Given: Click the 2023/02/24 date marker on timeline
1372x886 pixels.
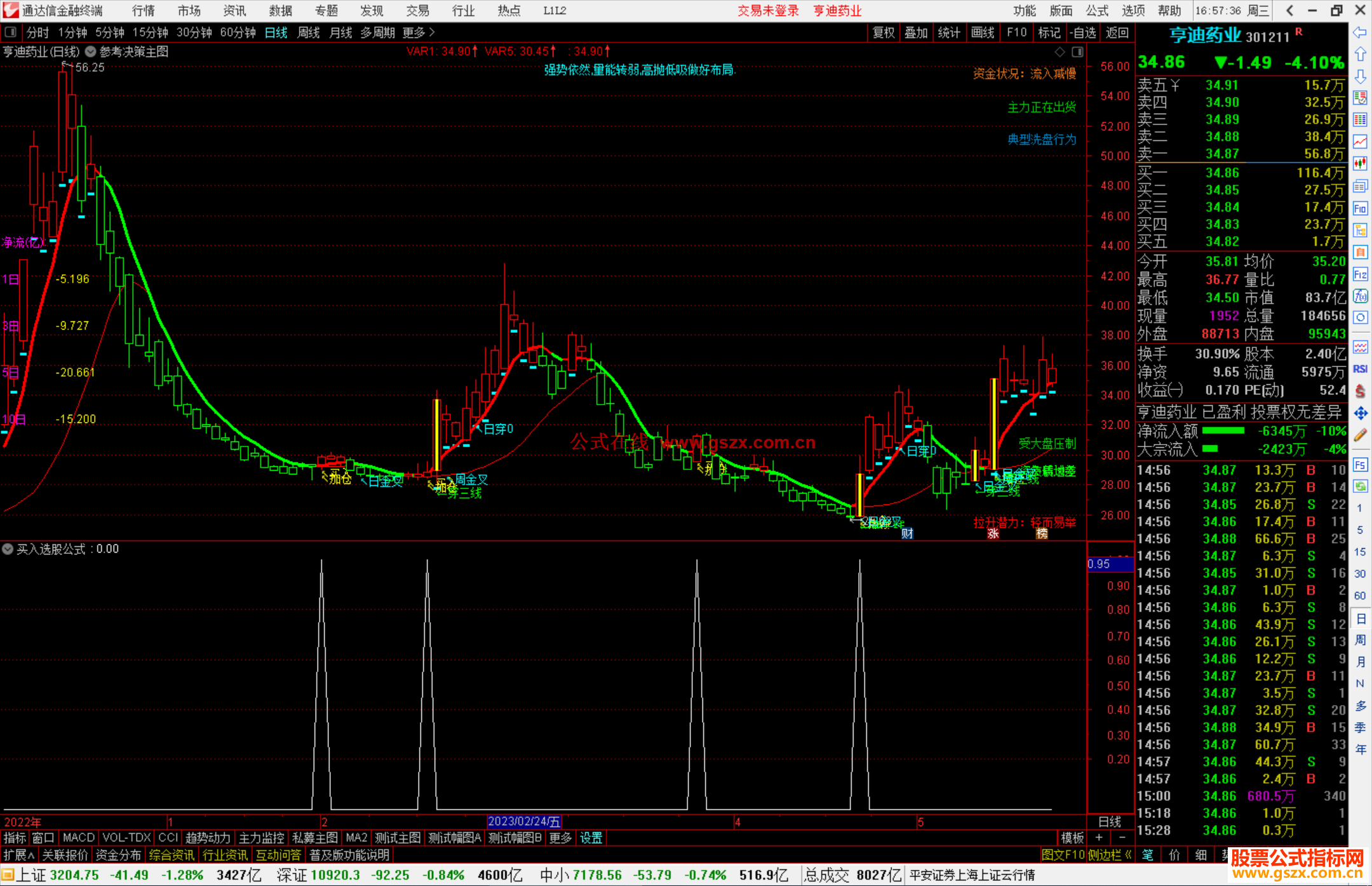Looking at the screenshot, I should coord(524,821).
